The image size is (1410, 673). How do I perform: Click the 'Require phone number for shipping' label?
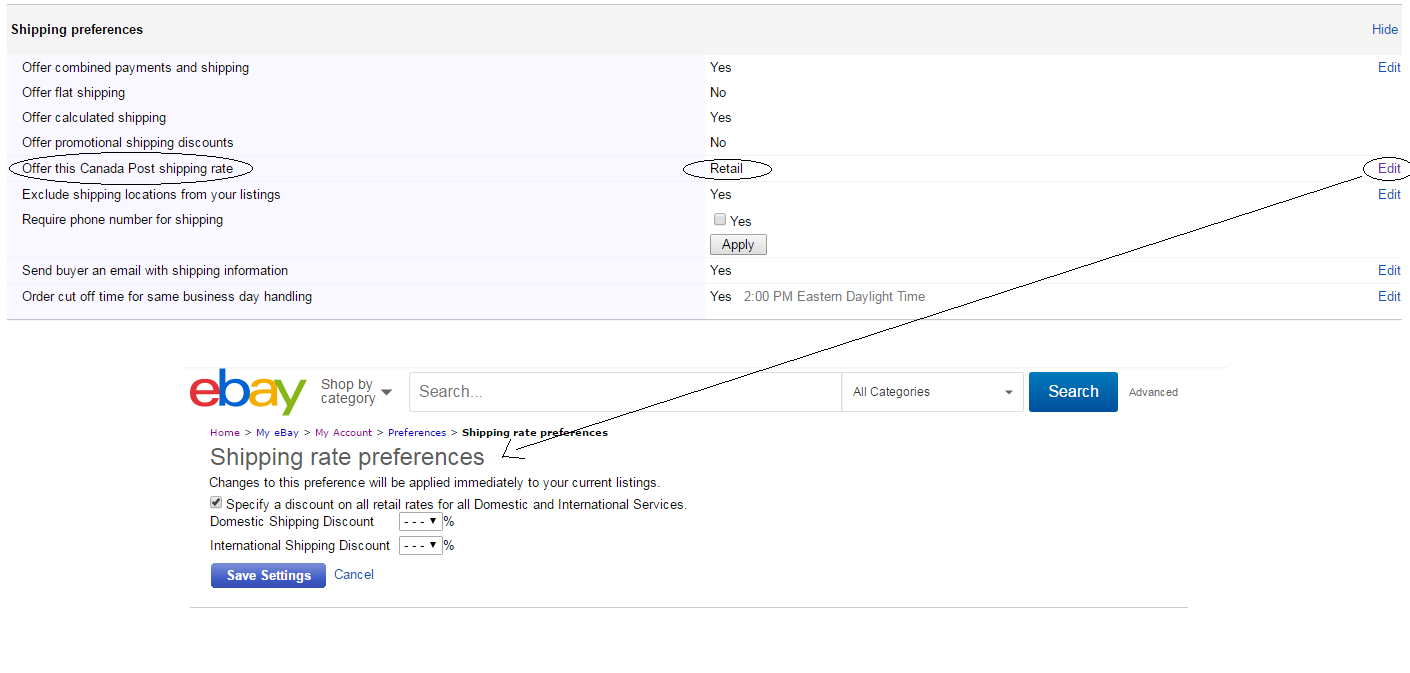[x=122, y=220]
